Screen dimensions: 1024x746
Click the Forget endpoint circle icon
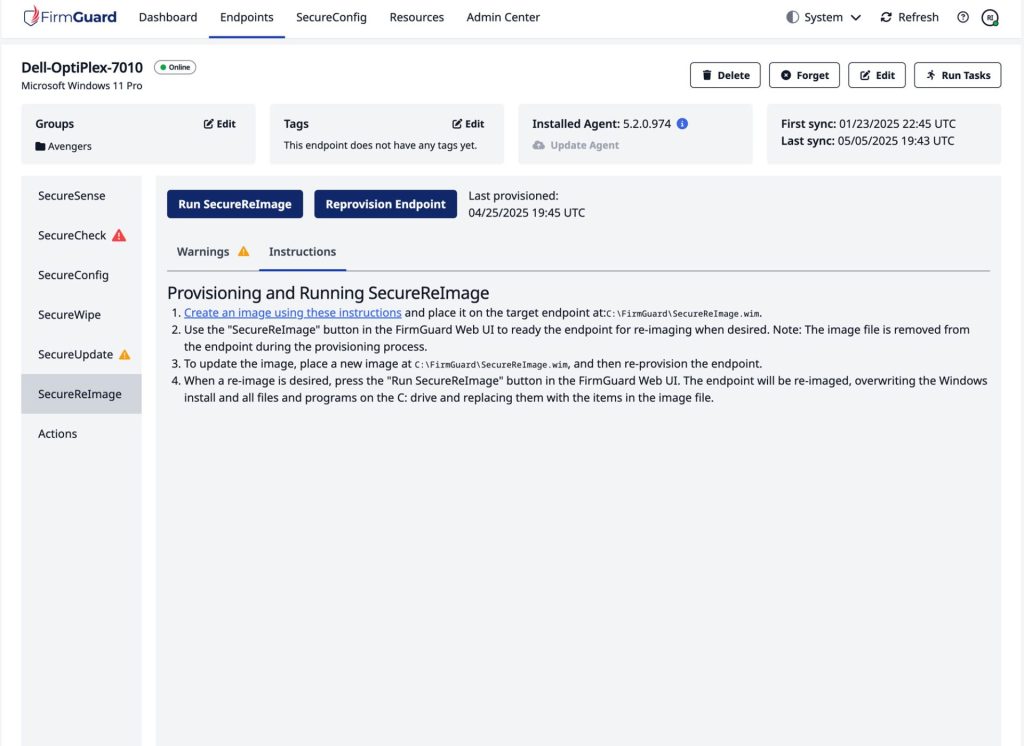[x=784, y=74]
